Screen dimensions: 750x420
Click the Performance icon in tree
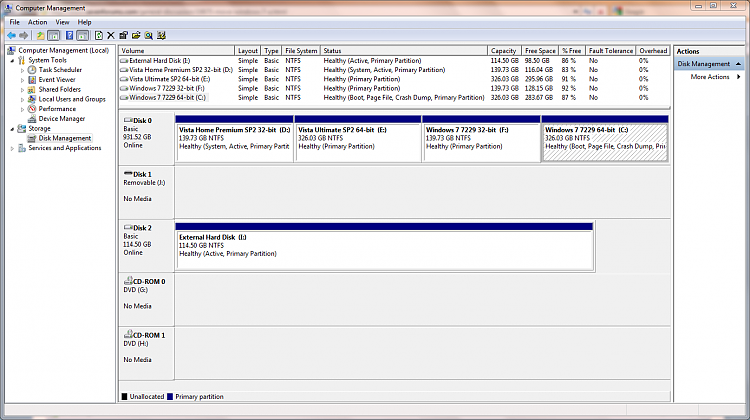[32, 109]
